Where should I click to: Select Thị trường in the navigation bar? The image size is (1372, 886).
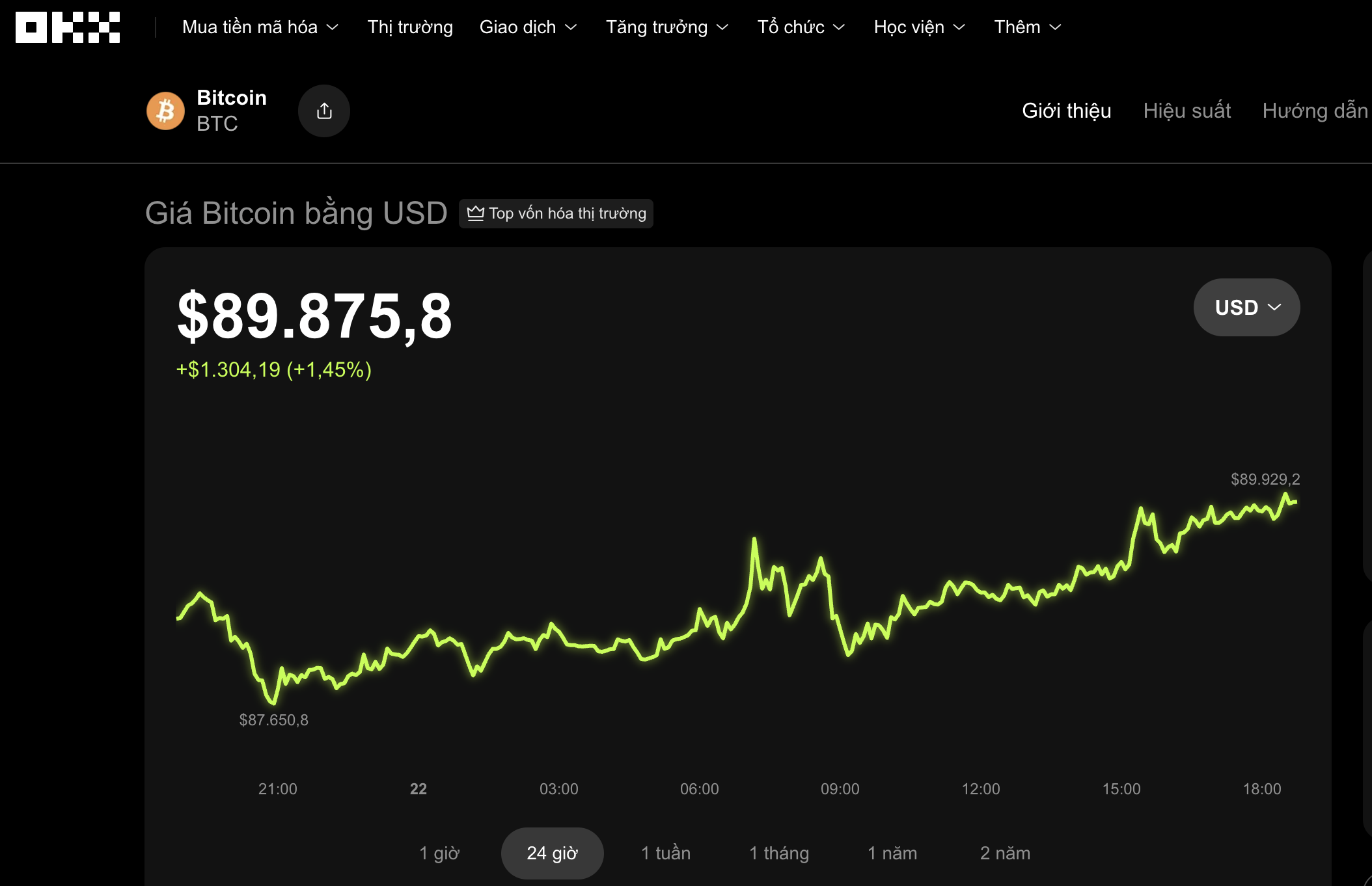[409, 27]
